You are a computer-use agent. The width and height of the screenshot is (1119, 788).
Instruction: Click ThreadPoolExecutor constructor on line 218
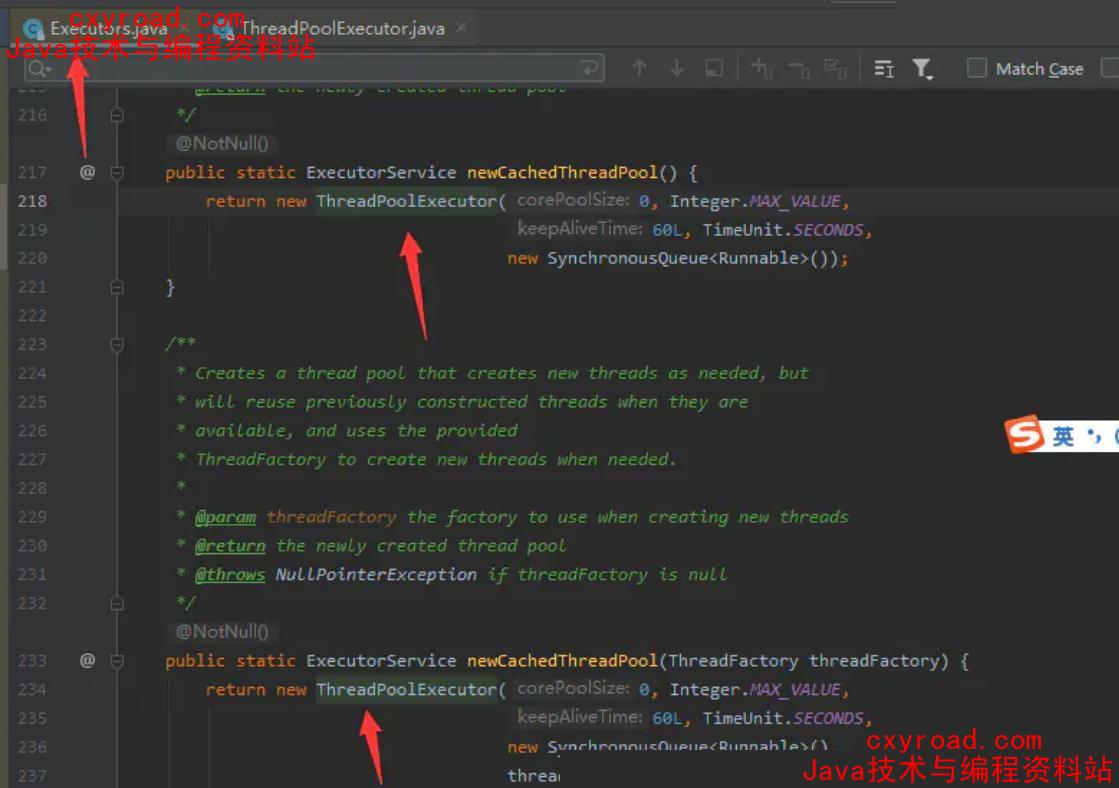click(x=405, y=201)
